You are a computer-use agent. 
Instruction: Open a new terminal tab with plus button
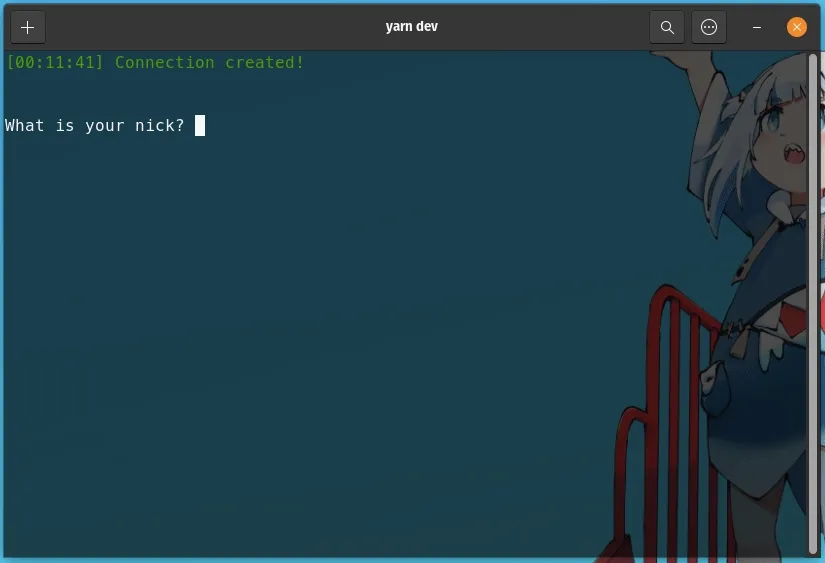point(27,27)
